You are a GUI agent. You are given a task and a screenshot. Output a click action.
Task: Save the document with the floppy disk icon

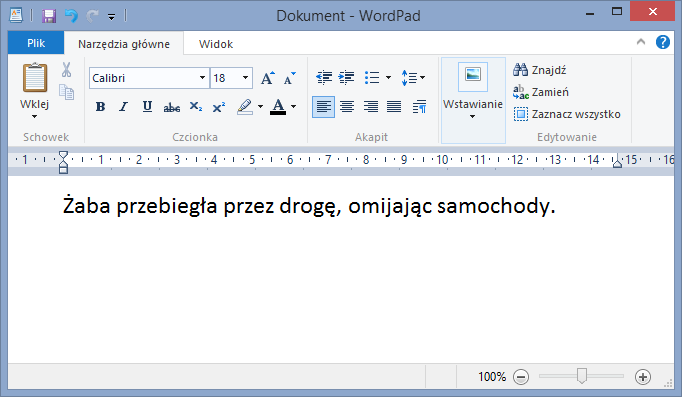click(49, 16)
